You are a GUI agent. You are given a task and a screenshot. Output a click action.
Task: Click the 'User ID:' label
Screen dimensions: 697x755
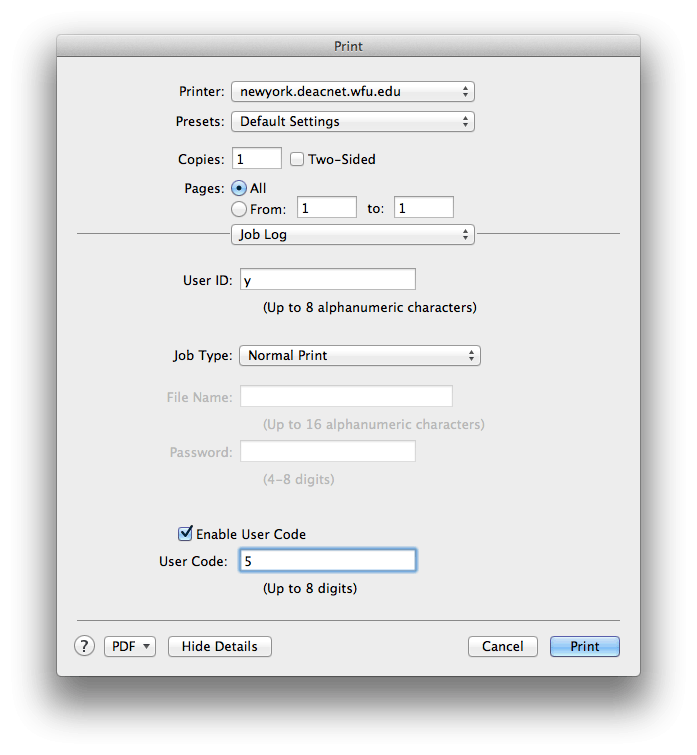tap(207, 280)
